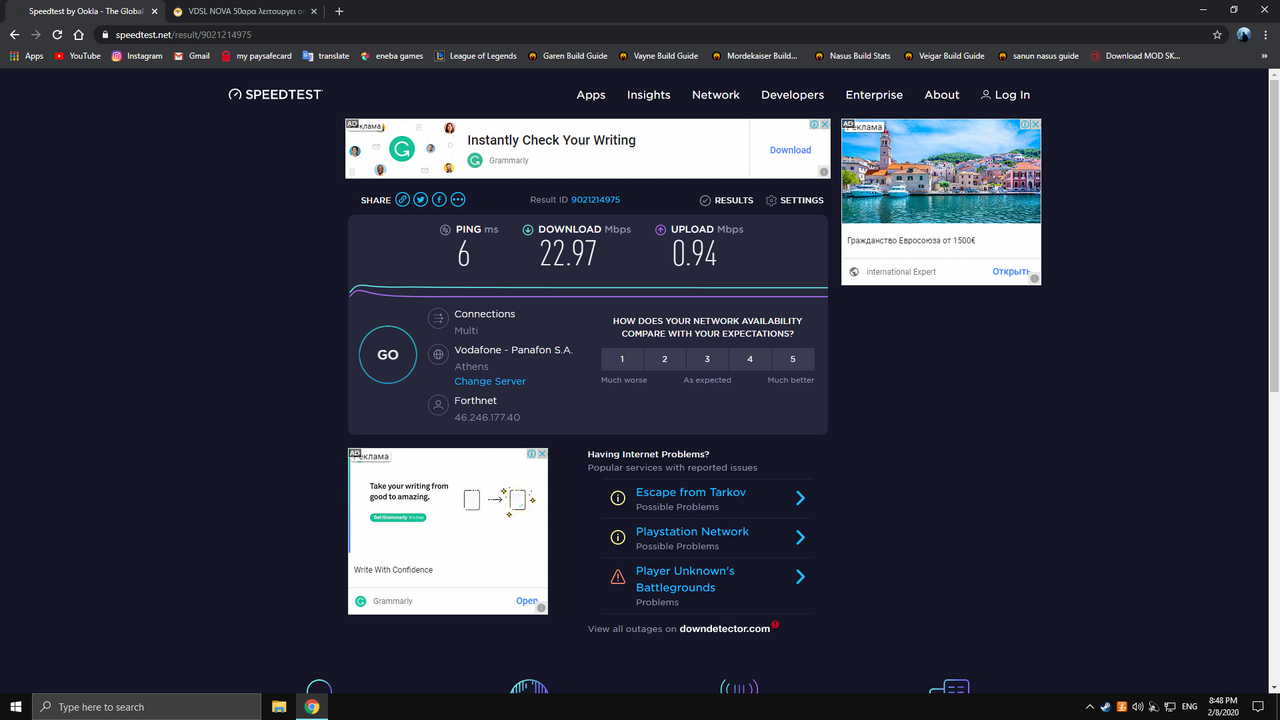
Task: Rate network availability as 4
Action: click(x=750, y=359)
